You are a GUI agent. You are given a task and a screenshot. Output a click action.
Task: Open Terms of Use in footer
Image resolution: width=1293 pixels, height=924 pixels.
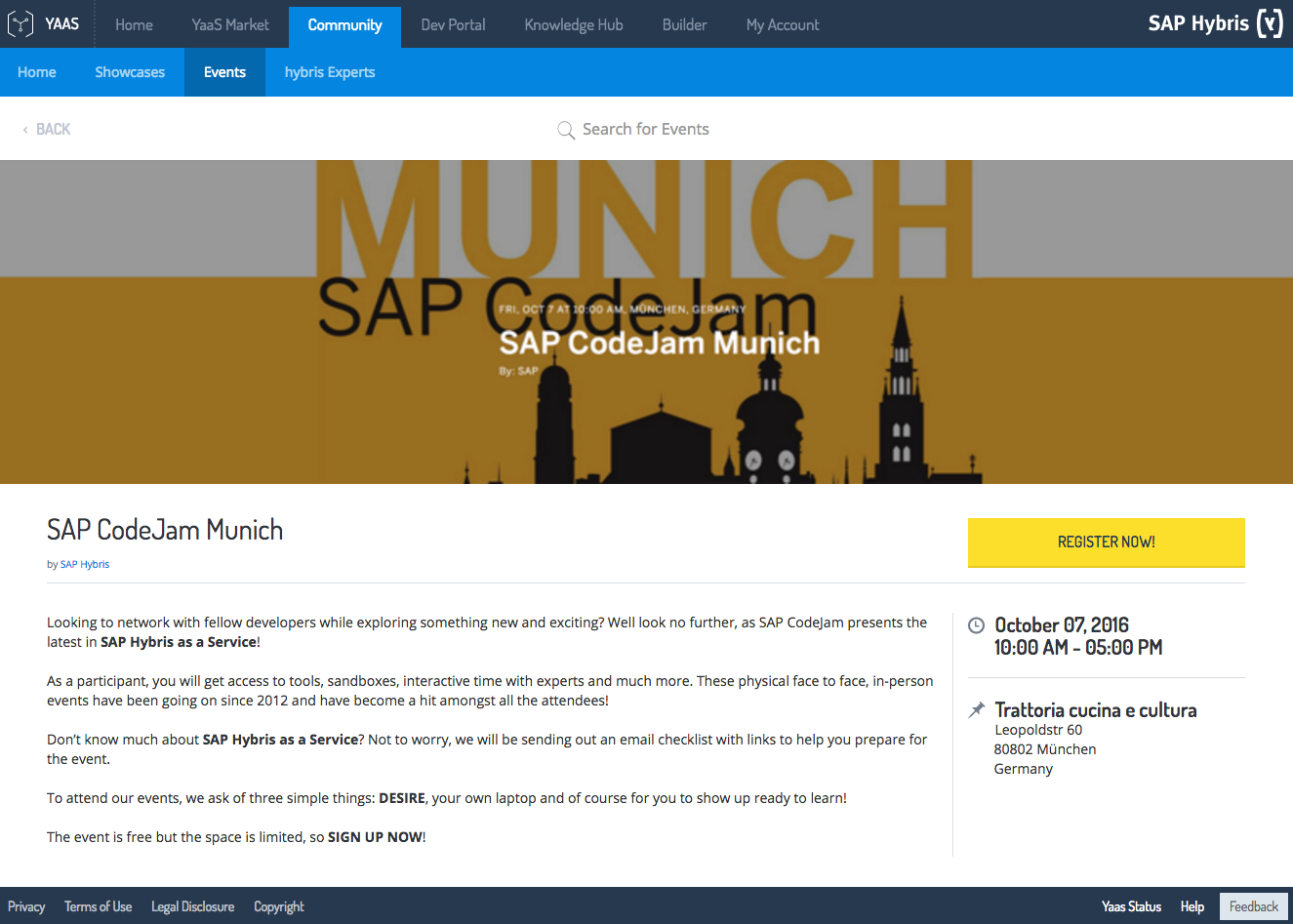click(x=98, y=906)
